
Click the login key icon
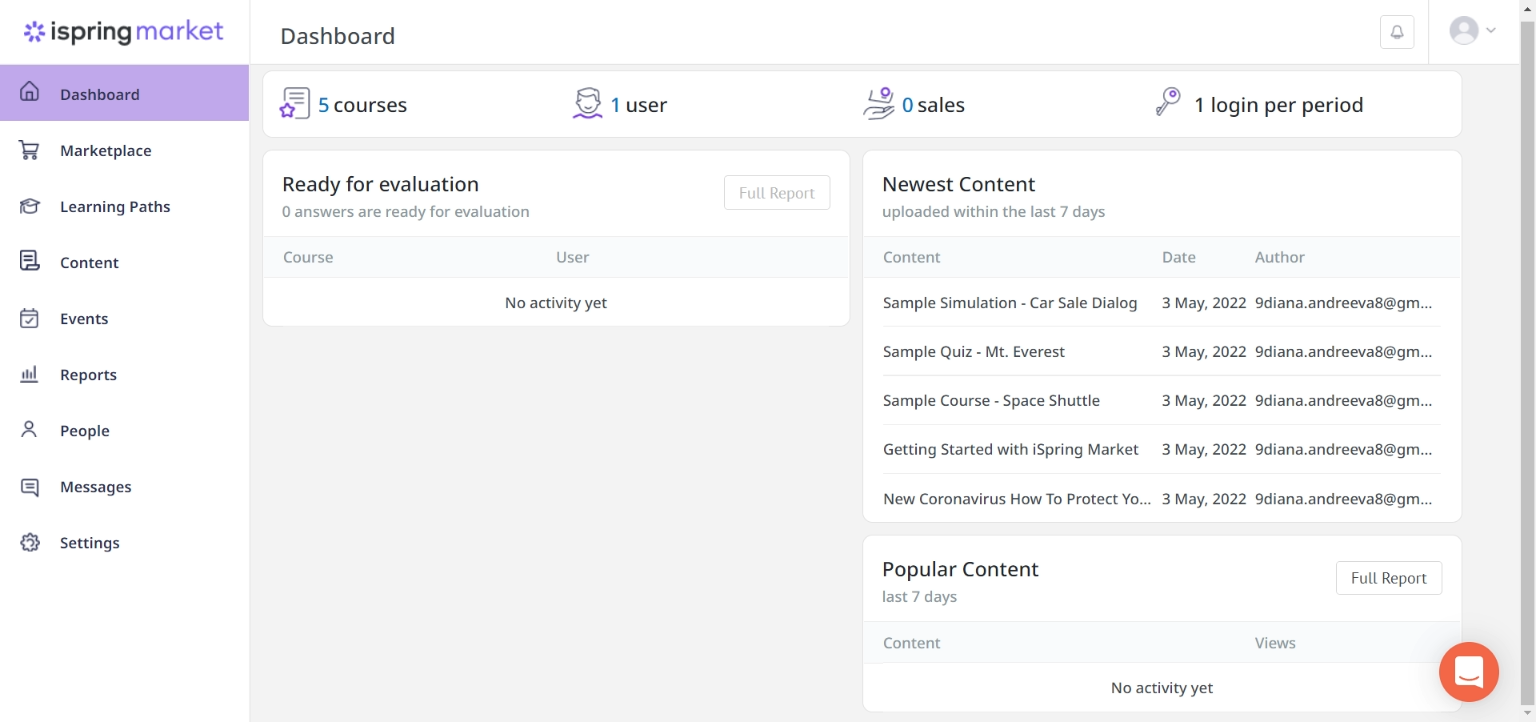point(1167,103)
